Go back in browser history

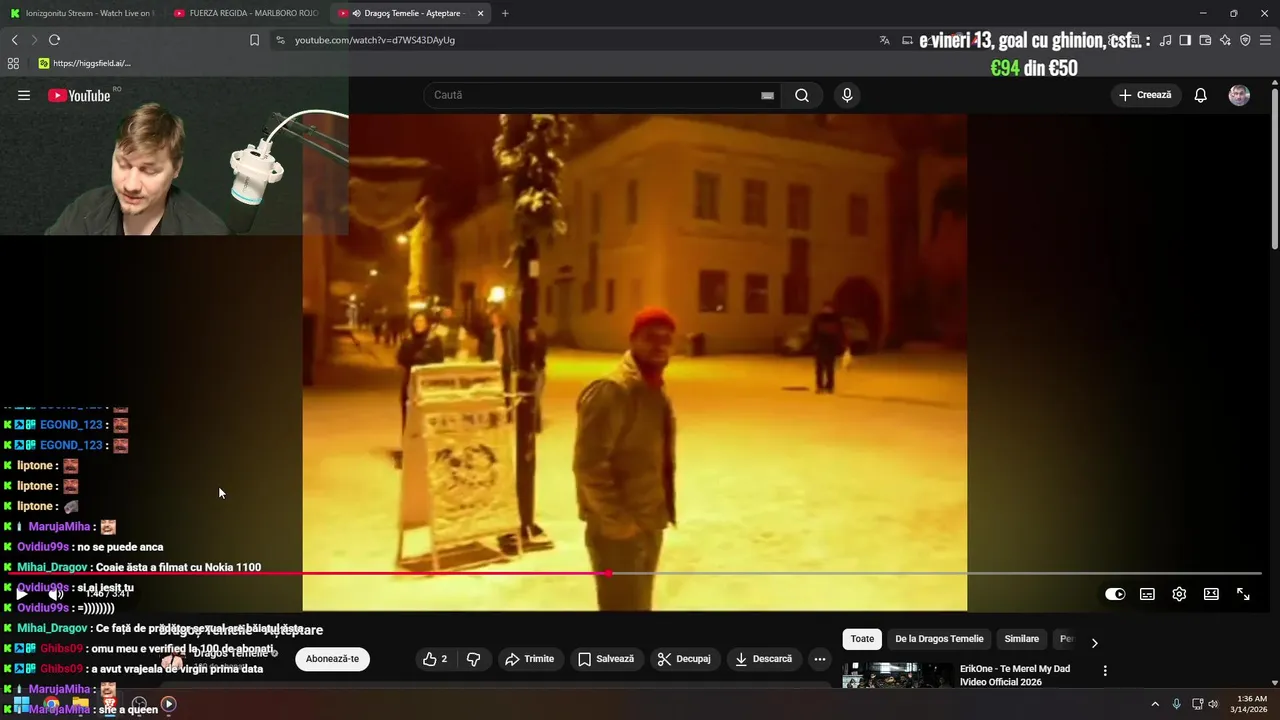14,40
